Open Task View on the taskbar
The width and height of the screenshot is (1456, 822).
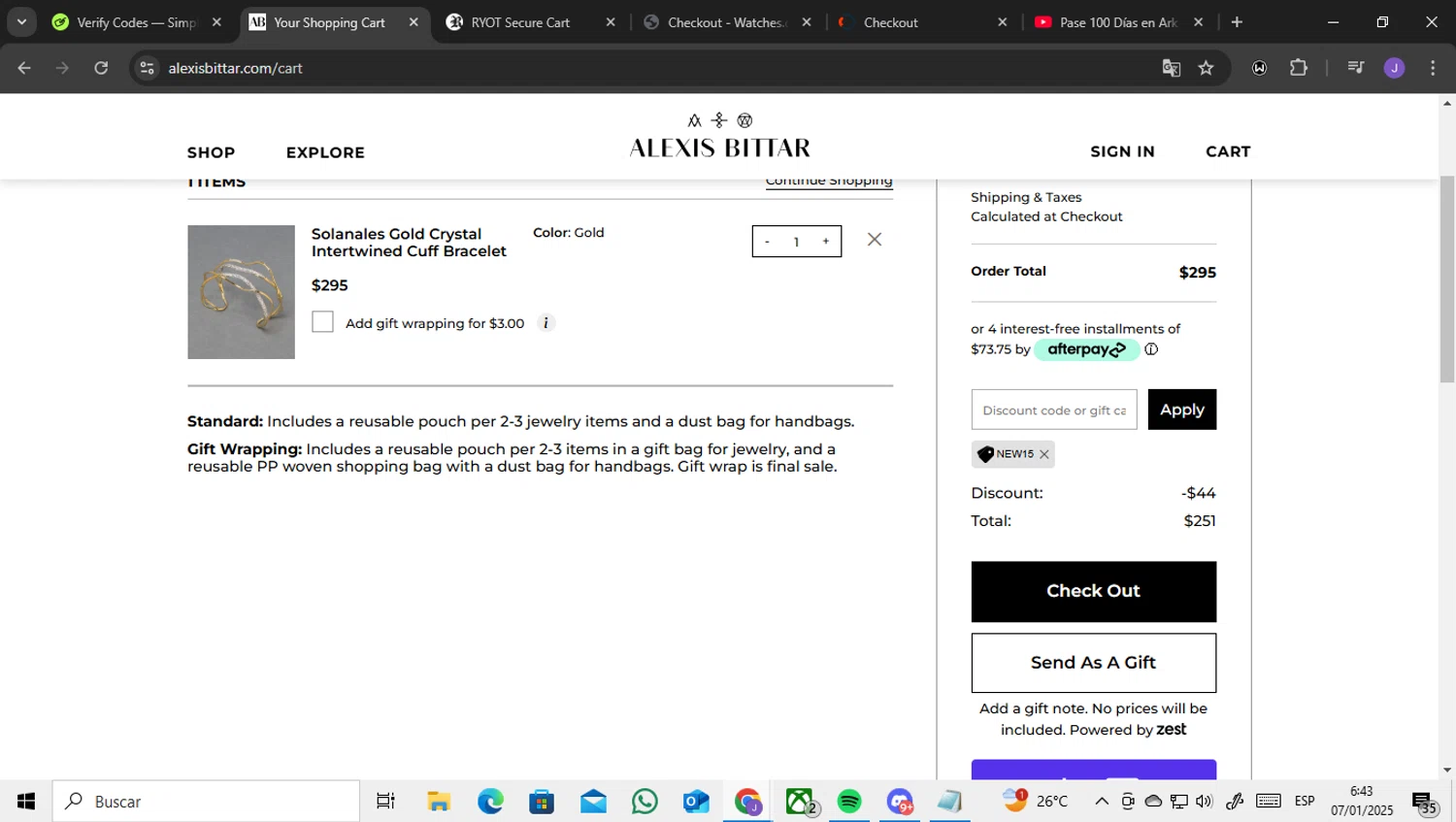[x=385, y=802]
